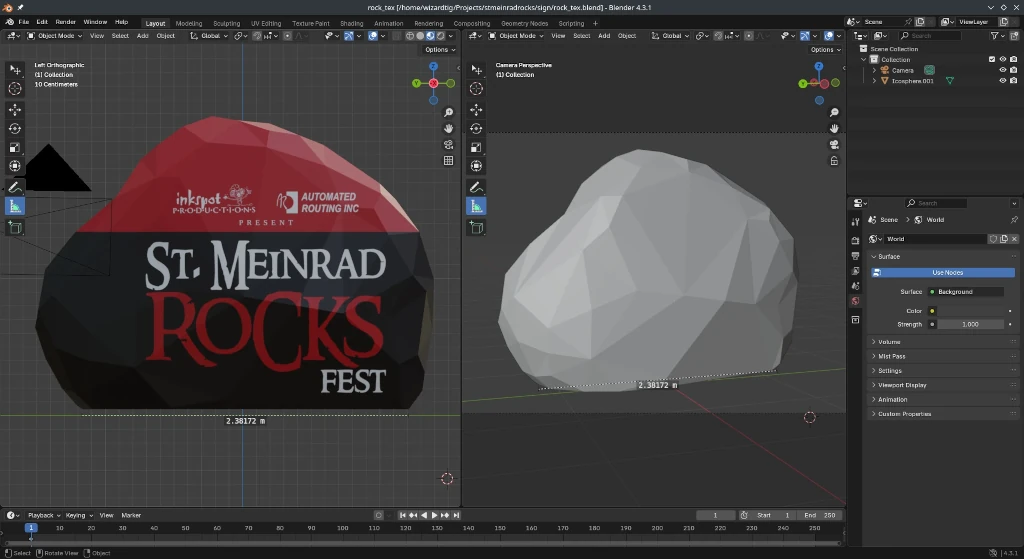The image size is (1024, 559).
Task: Jump to the last frame
Action: click(x=456, y=515)
